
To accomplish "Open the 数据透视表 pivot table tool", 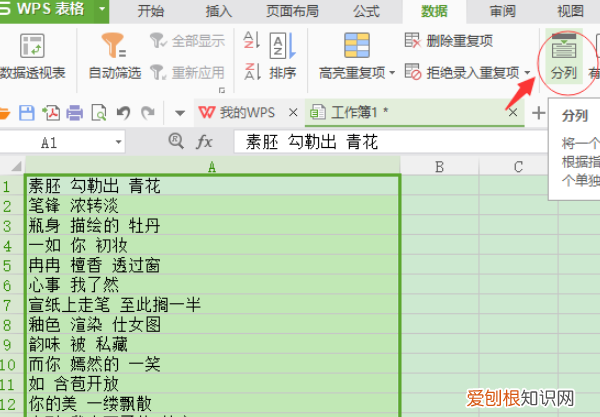I will 32,56.
